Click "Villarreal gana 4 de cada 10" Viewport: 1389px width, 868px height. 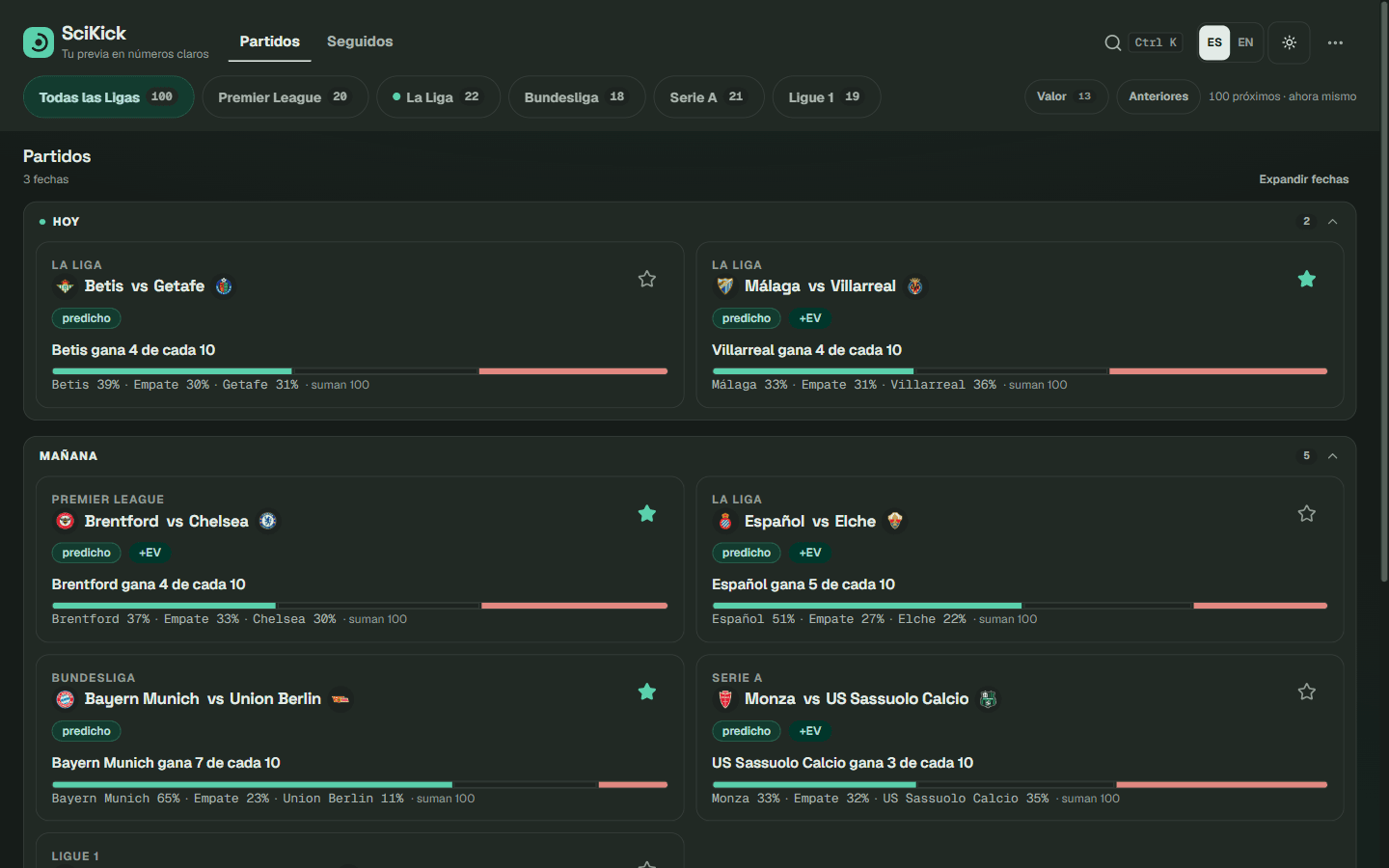point(807,350)
